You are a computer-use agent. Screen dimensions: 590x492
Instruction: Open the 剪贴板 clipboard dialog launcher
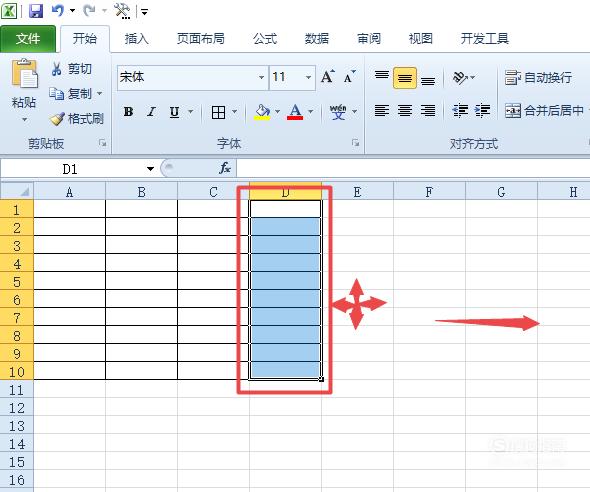click(x=103, y=143)
